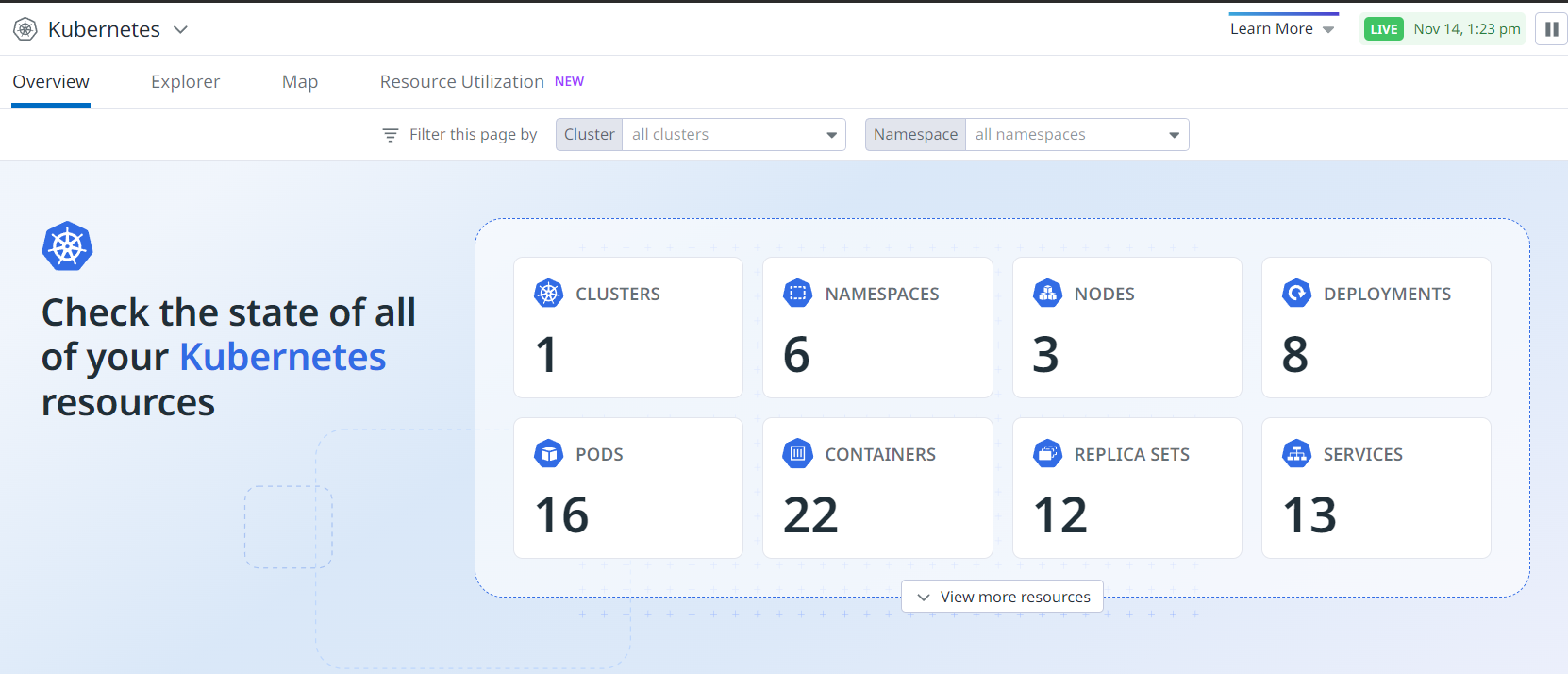Open the PODS card label
1568x674 pixels.
(599, 454)
